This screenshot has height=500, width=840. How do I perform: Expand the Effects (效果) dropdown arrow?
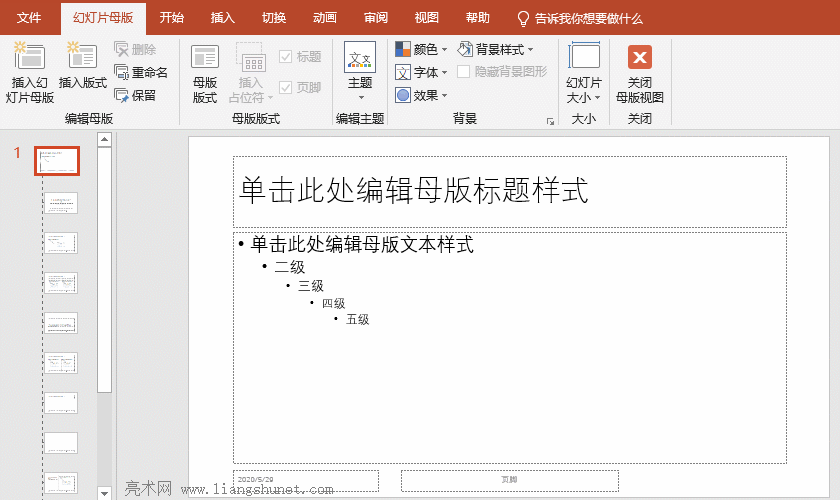tap(445, 96)
